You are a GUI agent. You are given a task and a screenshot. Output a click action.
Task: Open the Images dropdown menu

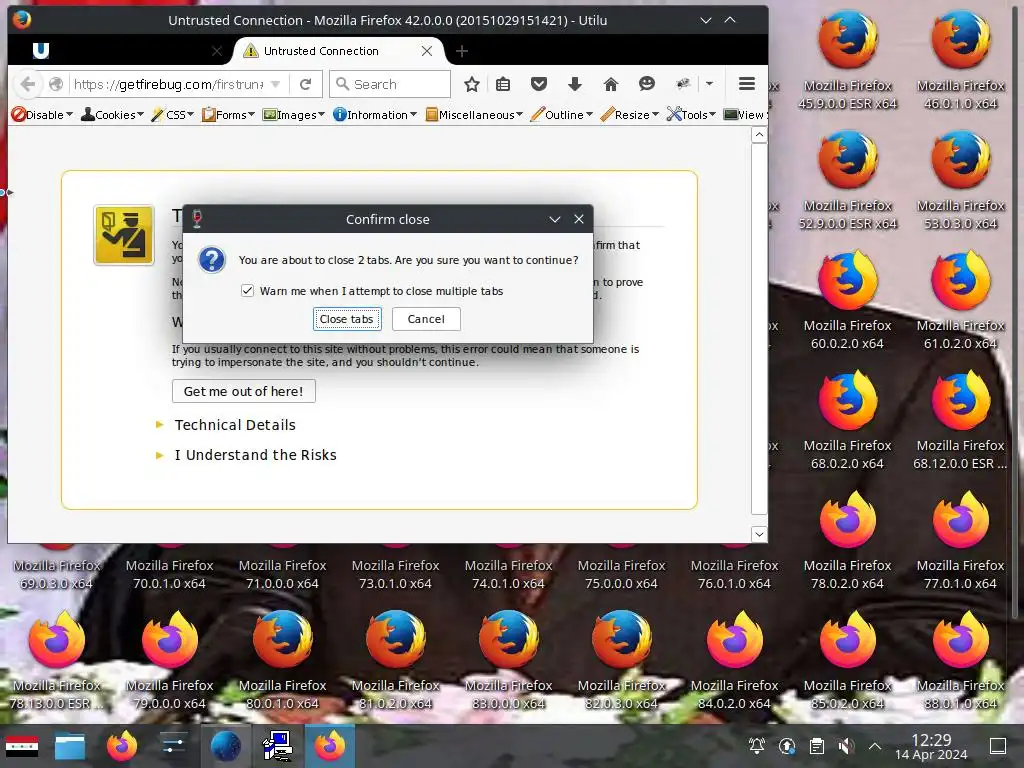coord(293,115)
